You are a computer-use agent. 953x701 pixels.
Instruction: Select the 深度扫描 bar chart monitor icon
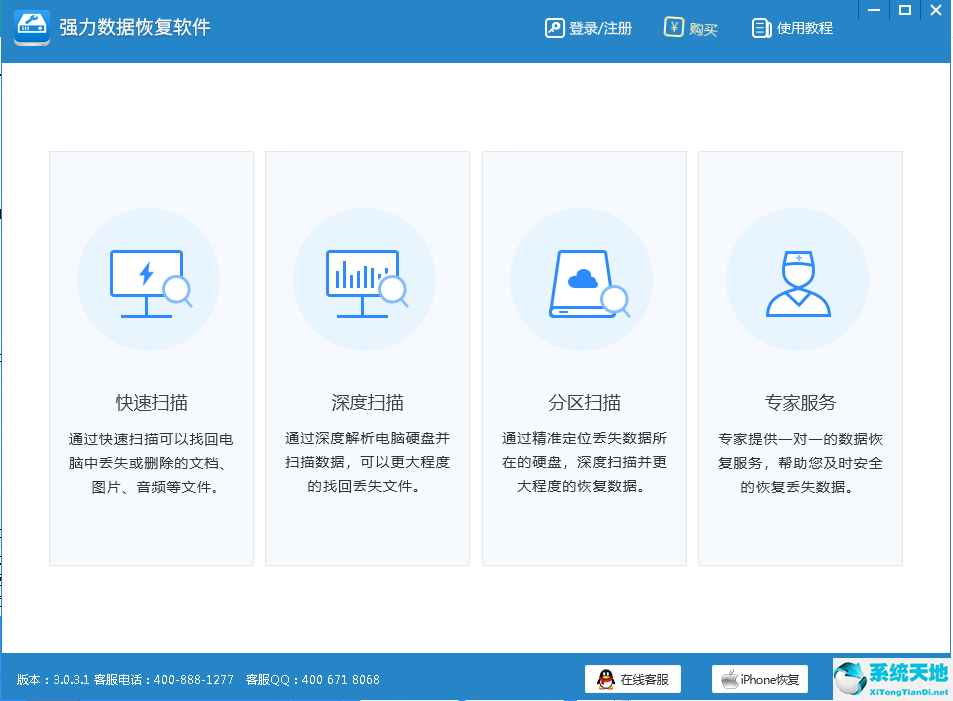tap(367, 283)
